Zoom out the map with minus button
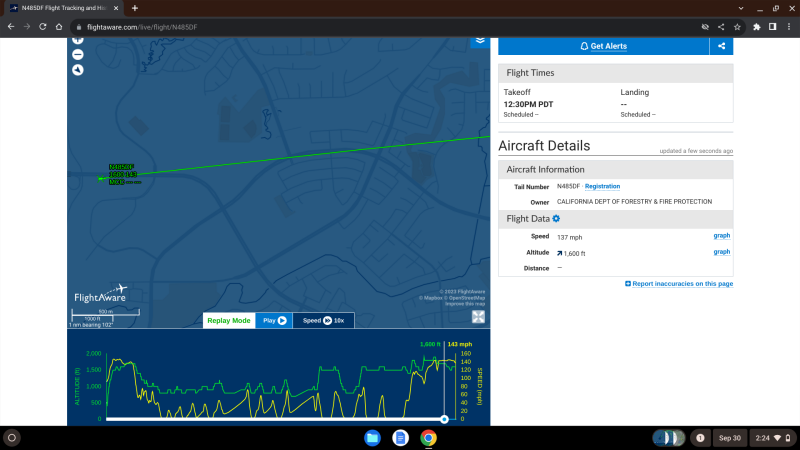Image resolution: width=800 pixels, height=450 pixels. click(x=78, y=55)
